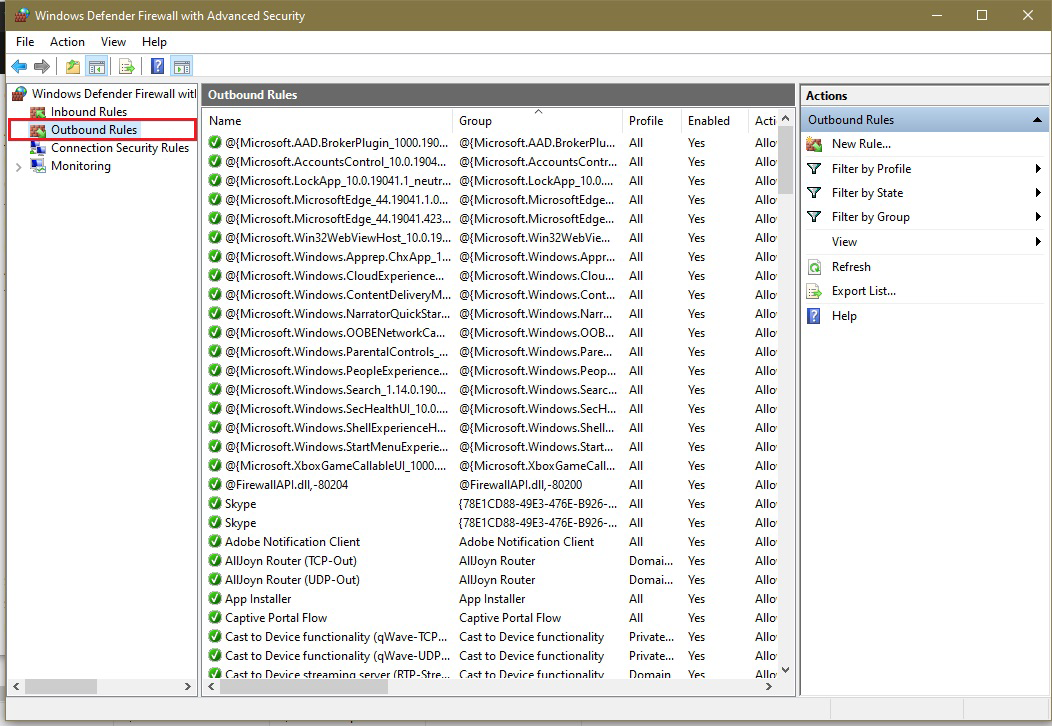The image size is (1052, 726).
Task: Open the File menu
Action: click(x=25, y=42)
